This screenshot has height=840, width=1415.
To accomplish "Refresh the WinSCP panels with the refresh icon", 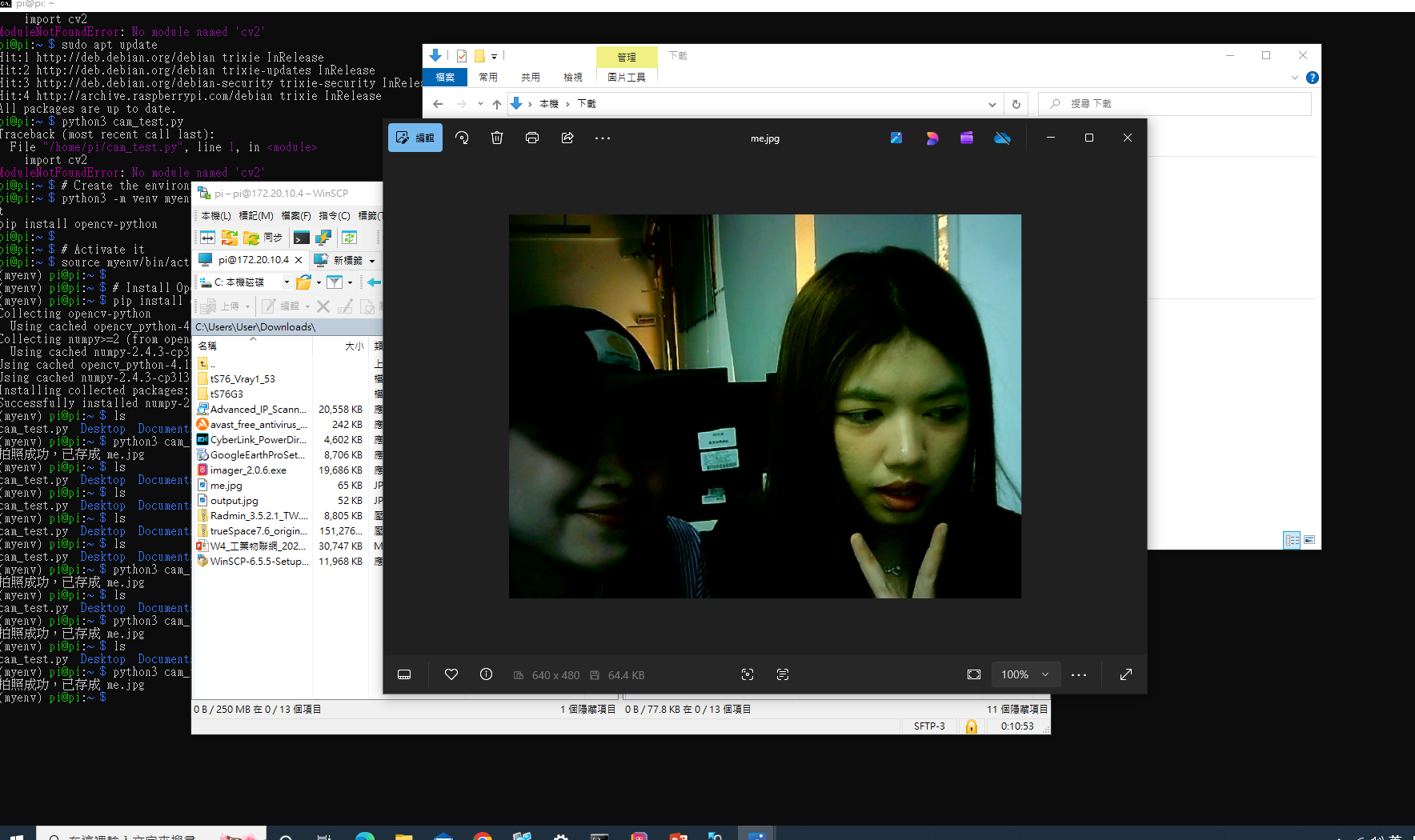I will pyautogui.click(x=349, y=238).
